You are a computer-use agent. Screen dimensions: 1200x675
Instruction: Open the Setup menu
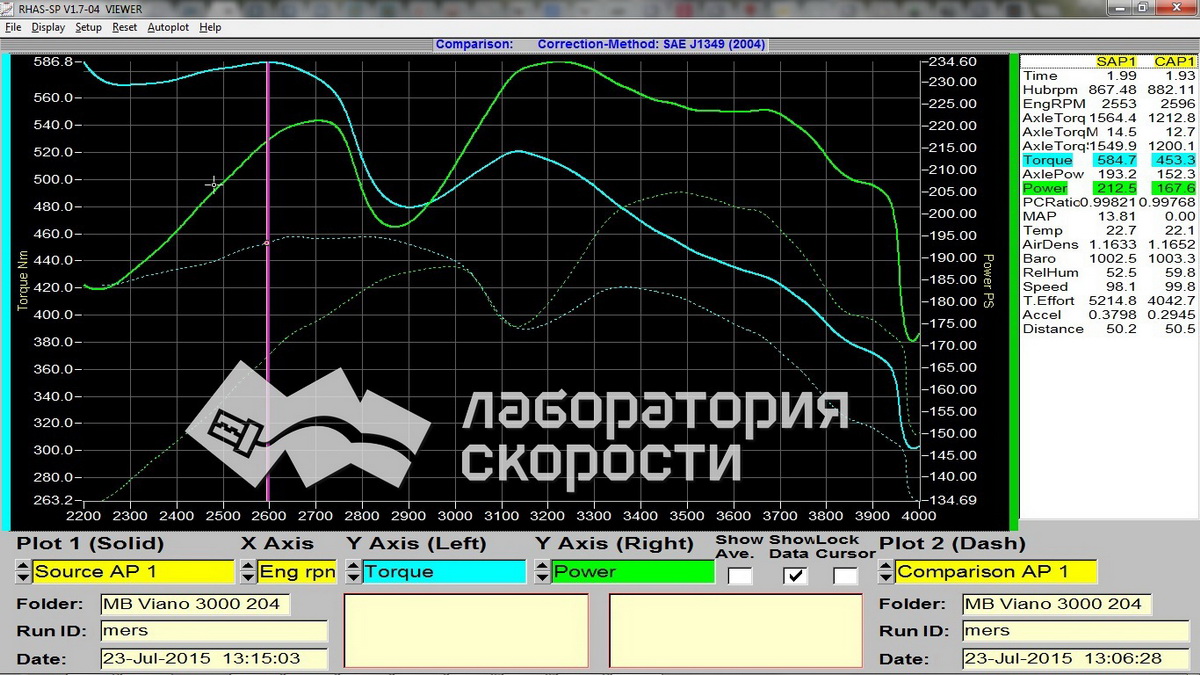89,27
